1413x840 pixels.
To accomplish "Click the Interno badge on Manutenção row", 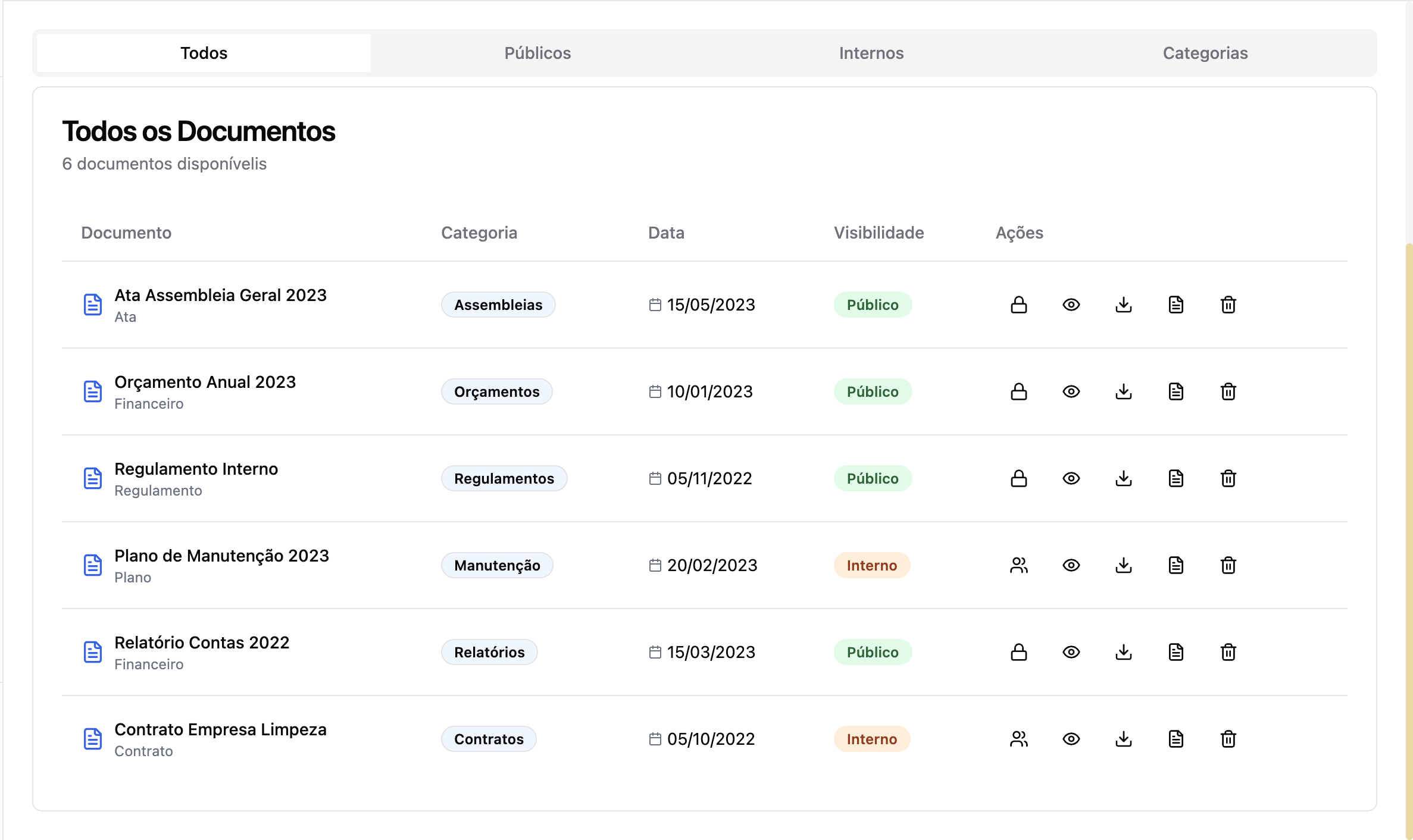I will [x=871, y=565].
